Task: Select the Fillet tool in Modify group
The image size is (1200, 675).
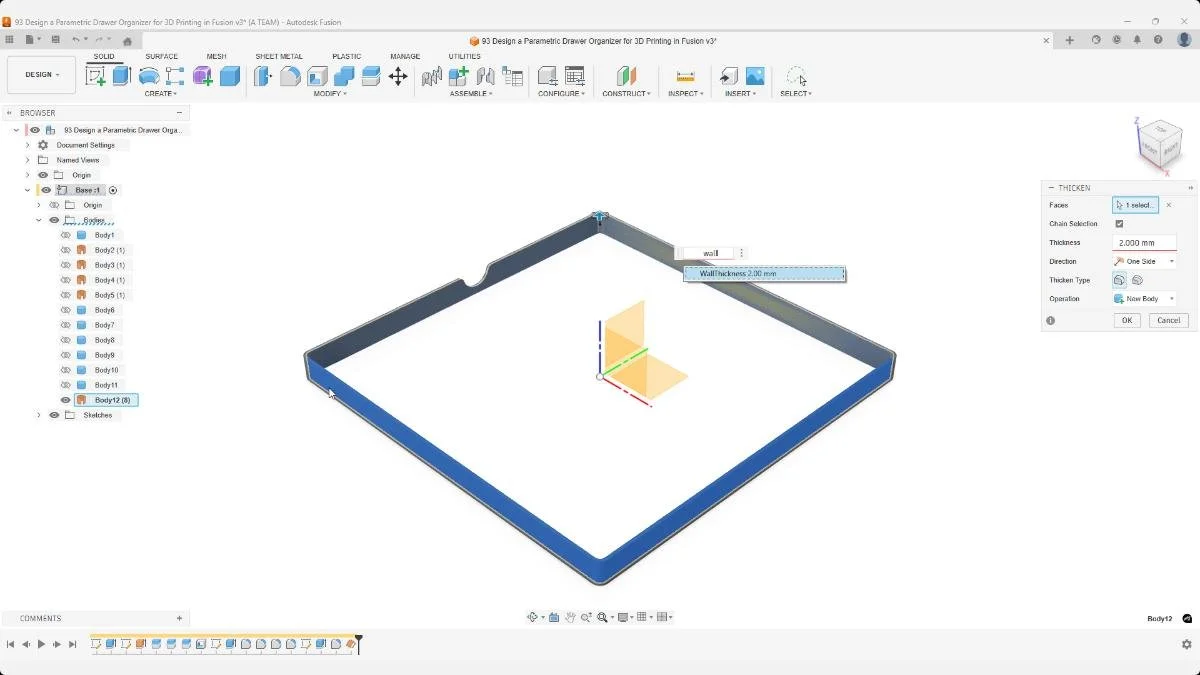Action: [289, 77]
